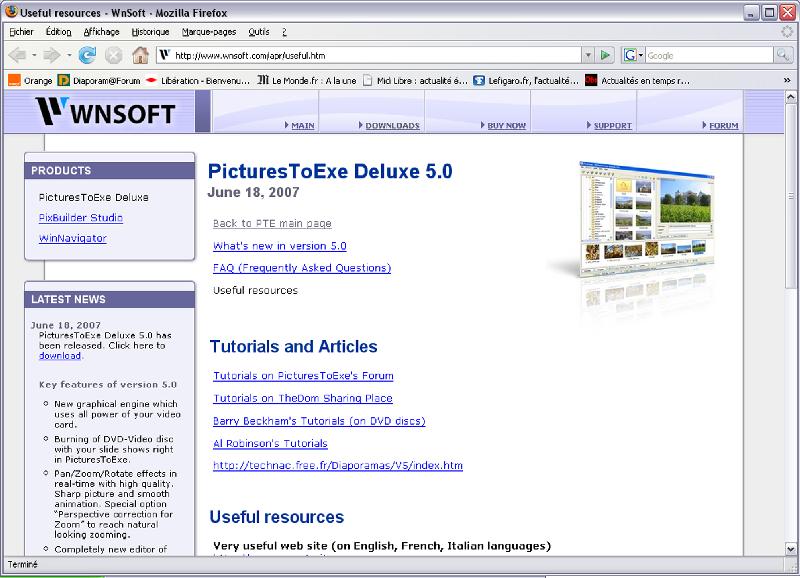Click the green Go arrow button
The image size is (800, 578).
(605, 55)
